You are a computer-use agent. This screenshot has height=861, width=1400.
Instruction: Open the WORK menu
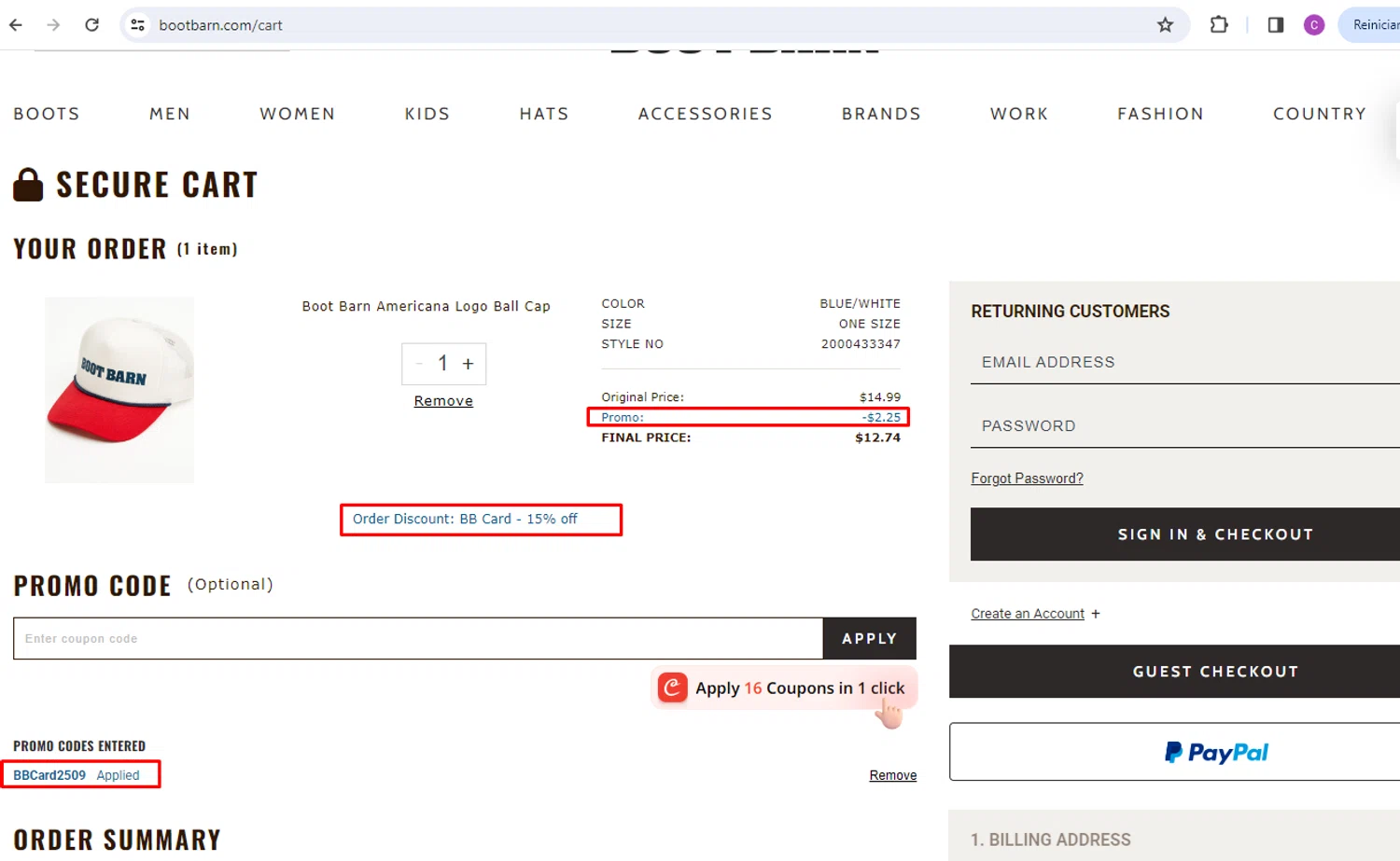coord(1019,114)
